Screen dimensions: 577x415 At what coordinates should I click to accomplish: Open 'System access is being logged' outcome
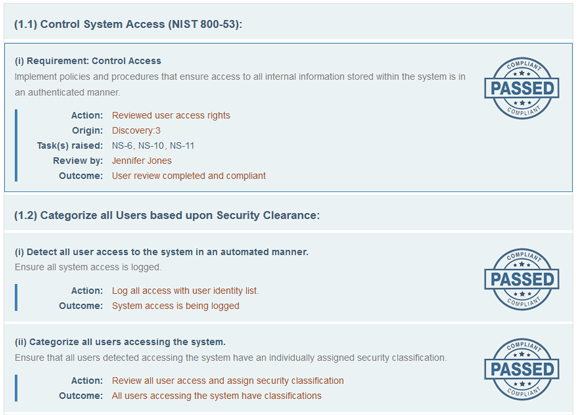176,306
